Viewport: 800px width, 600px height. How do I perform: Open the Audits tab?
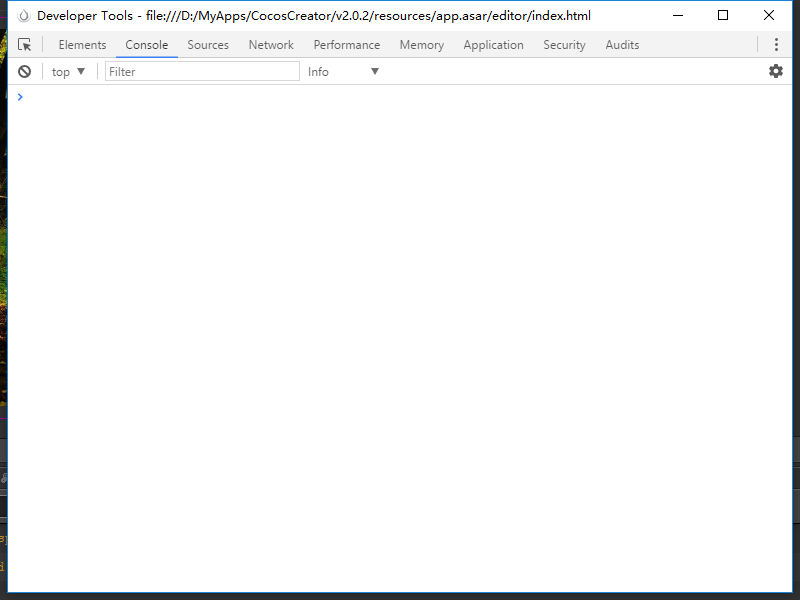click(622, 45)
